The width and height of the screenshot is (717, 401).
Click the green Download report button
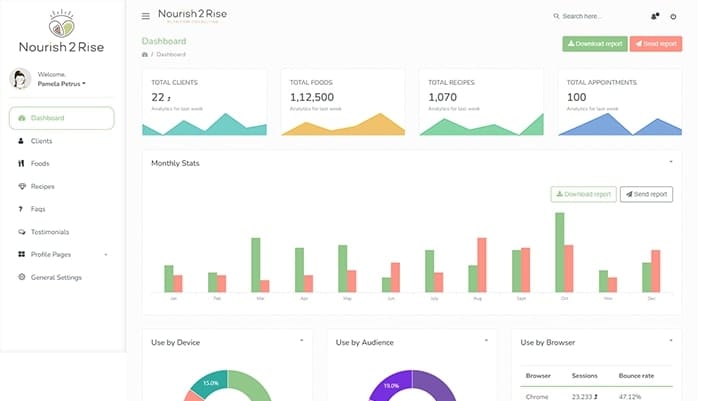point(594,44)
